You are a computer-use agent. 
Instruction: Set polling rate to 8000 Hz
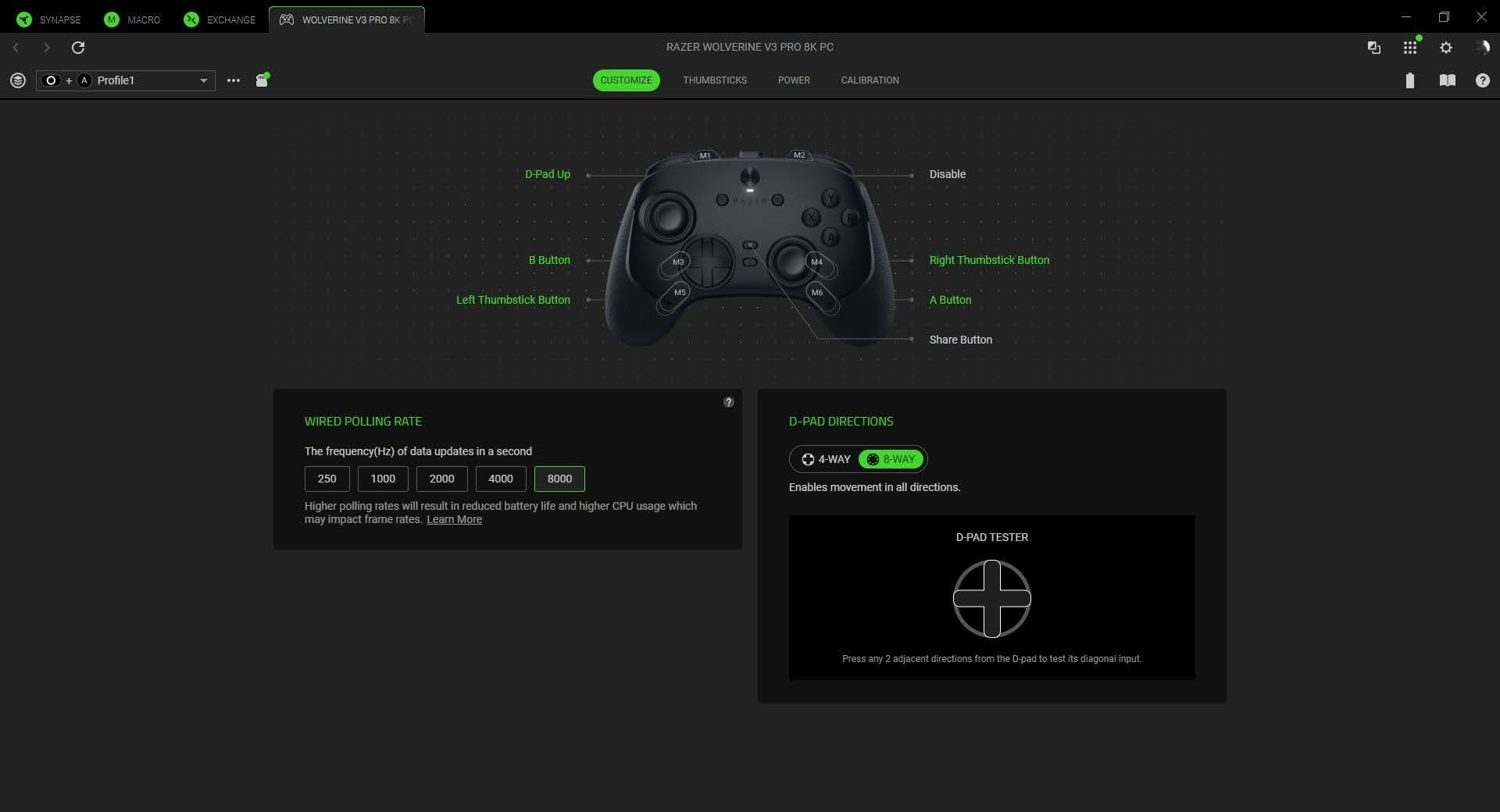point(559,479)
